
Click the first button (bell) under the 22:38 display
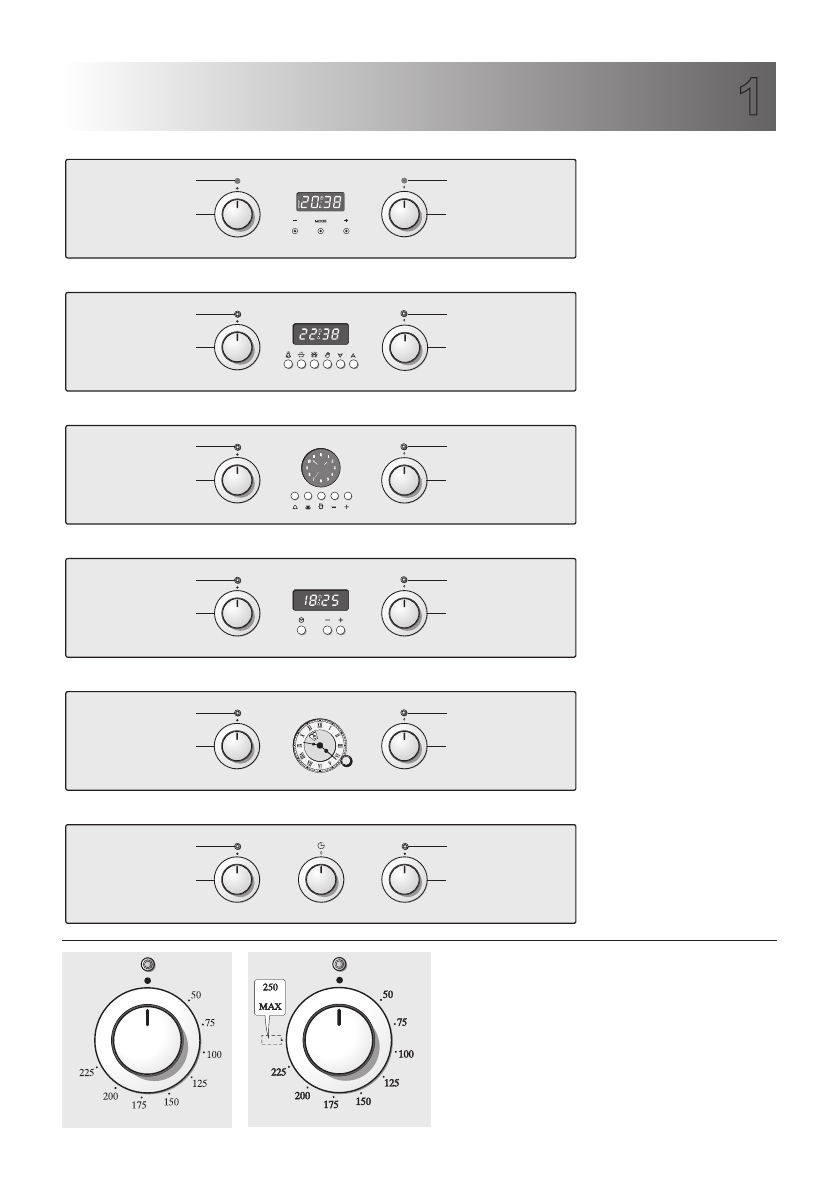click(x=289, y=365)
